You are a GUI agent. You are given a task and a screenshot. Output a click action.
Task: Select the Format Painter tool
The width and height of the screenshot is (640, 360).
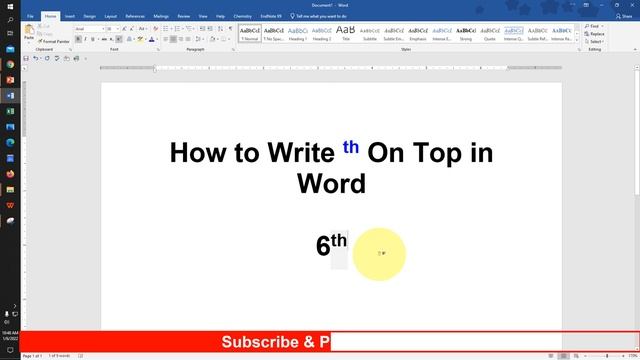53,41
